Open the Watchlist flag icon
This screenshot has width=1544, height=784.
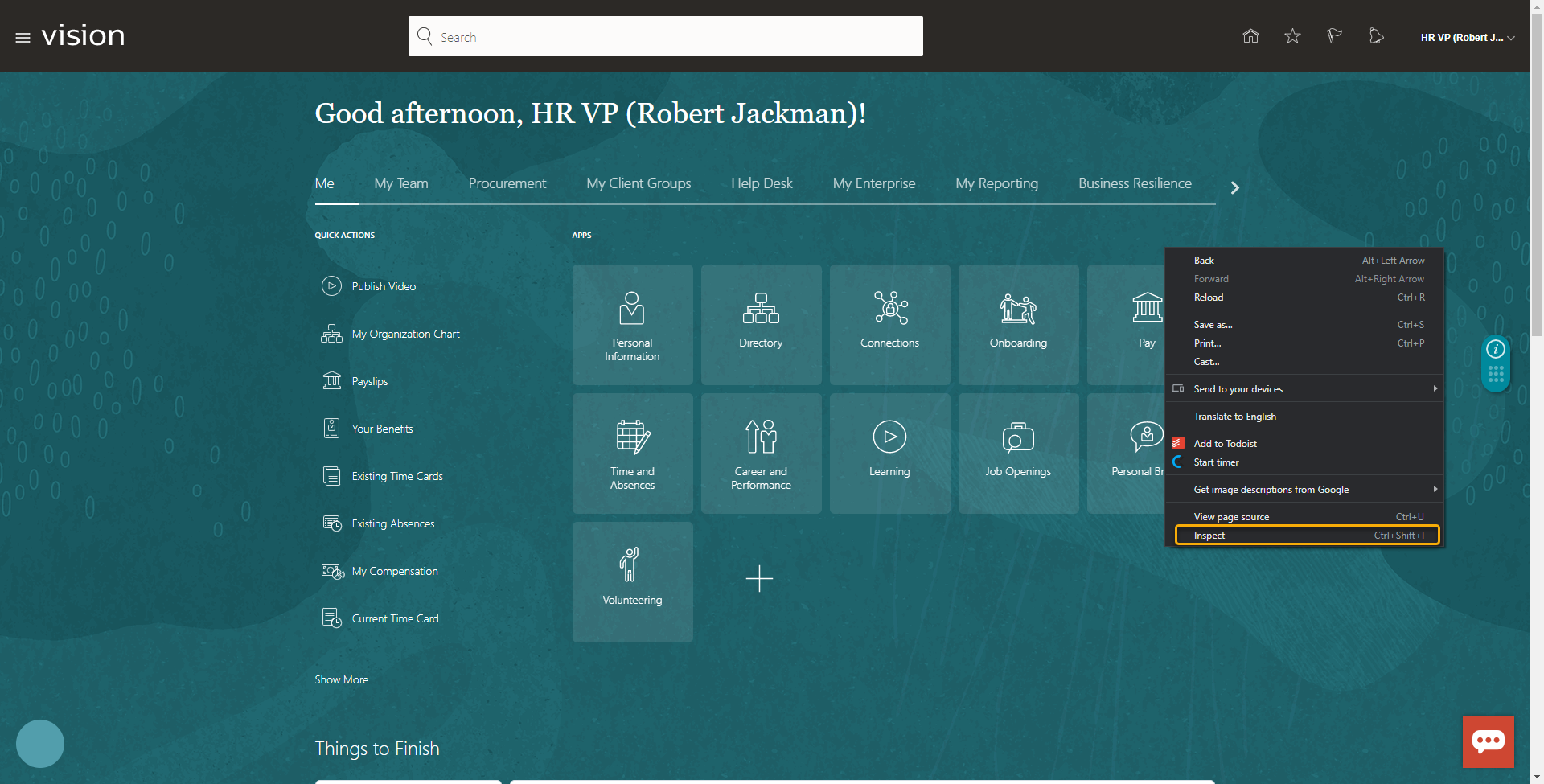(x=1334, y=36)
